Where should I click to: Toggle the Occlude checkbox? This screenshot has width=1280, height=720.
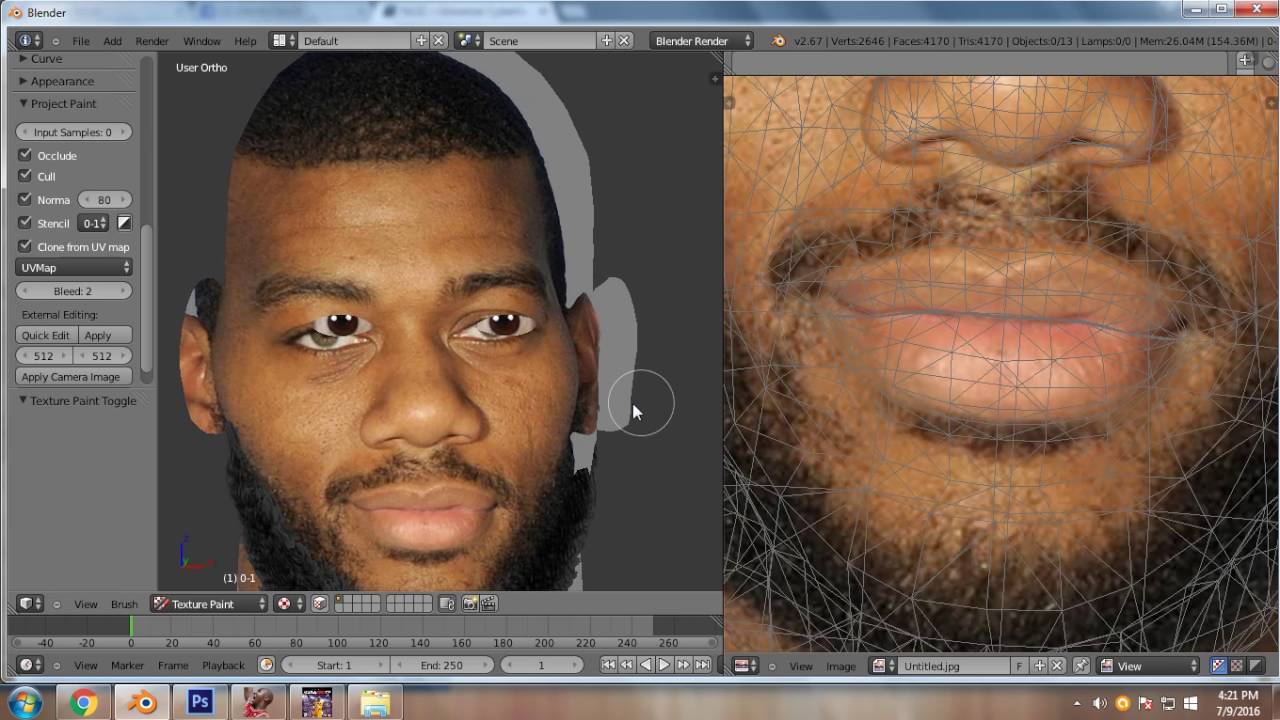(x=26, y=155)
